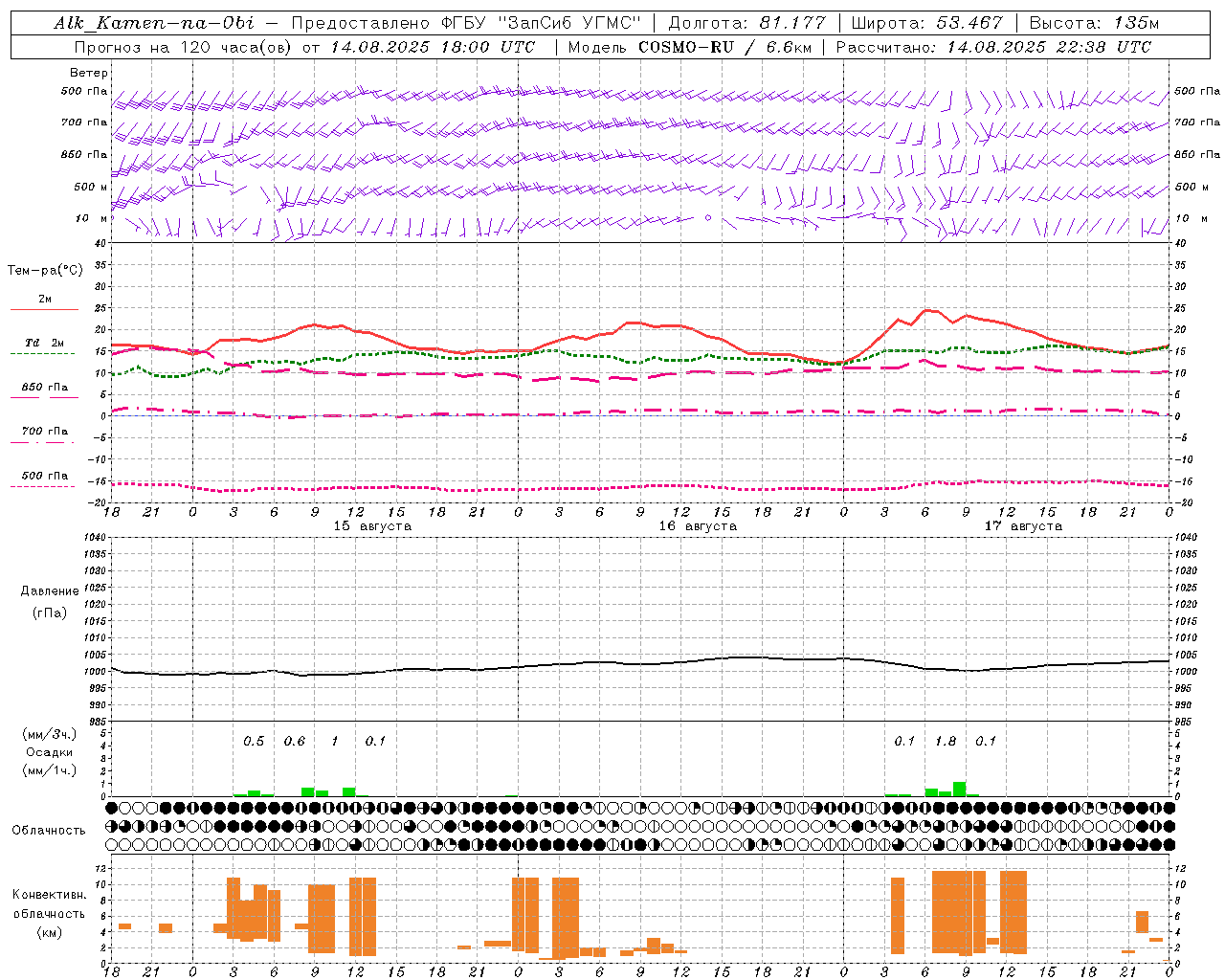Click the 0.5 precipitation amount
Screen dimensions: 1225x980
[x=254, y=742]
